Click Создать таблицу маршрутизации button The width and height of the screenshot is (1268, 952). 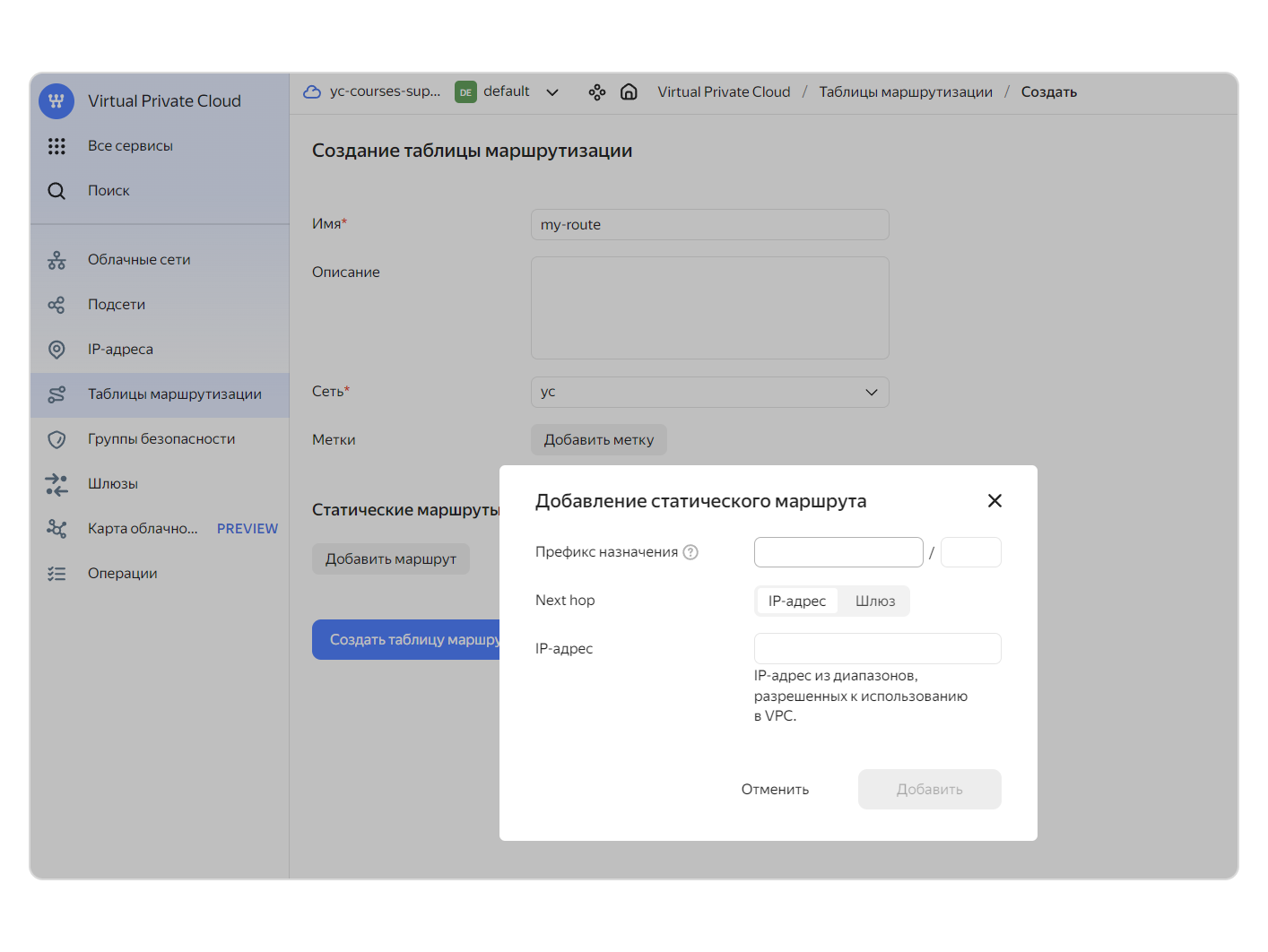(x=406, y=640)
